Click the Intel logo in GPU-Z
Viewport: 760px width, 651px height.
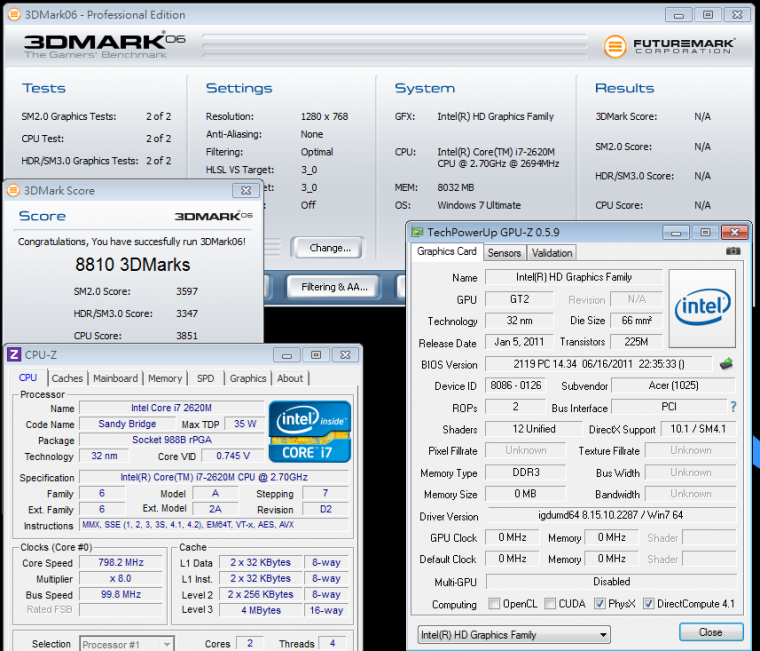coord(702,308)
